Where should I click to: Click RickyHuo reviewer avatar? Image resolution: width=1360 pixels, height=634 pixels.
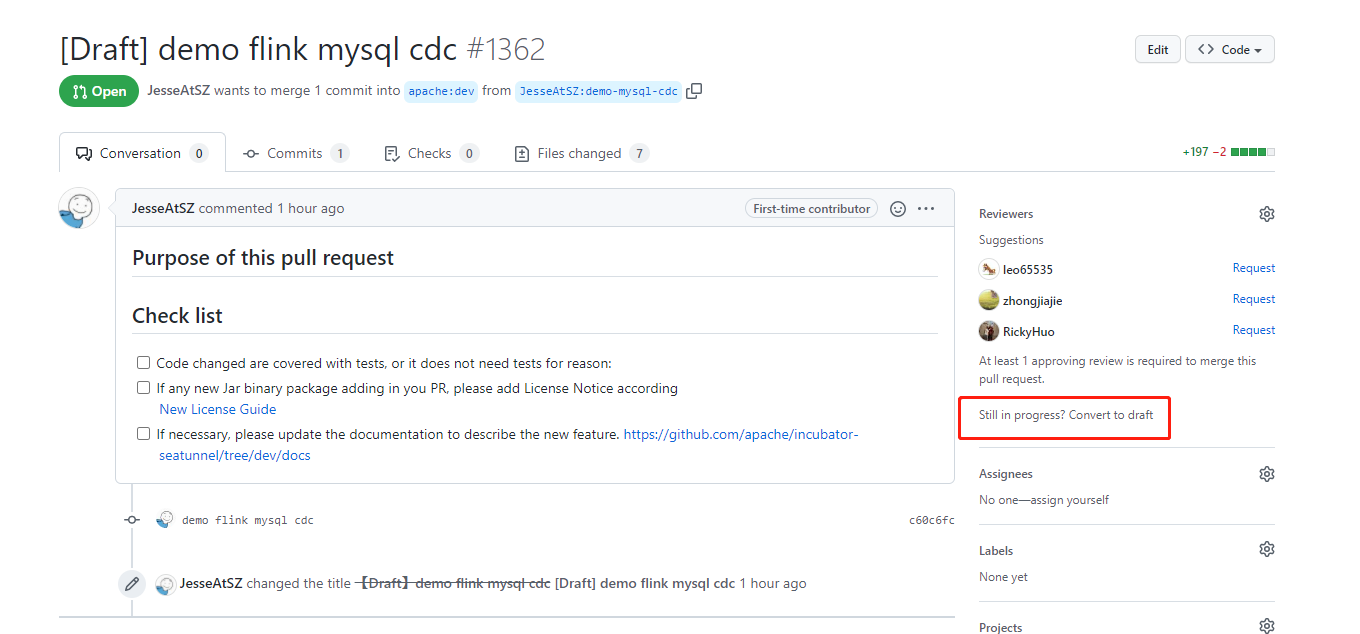point(989,331)
